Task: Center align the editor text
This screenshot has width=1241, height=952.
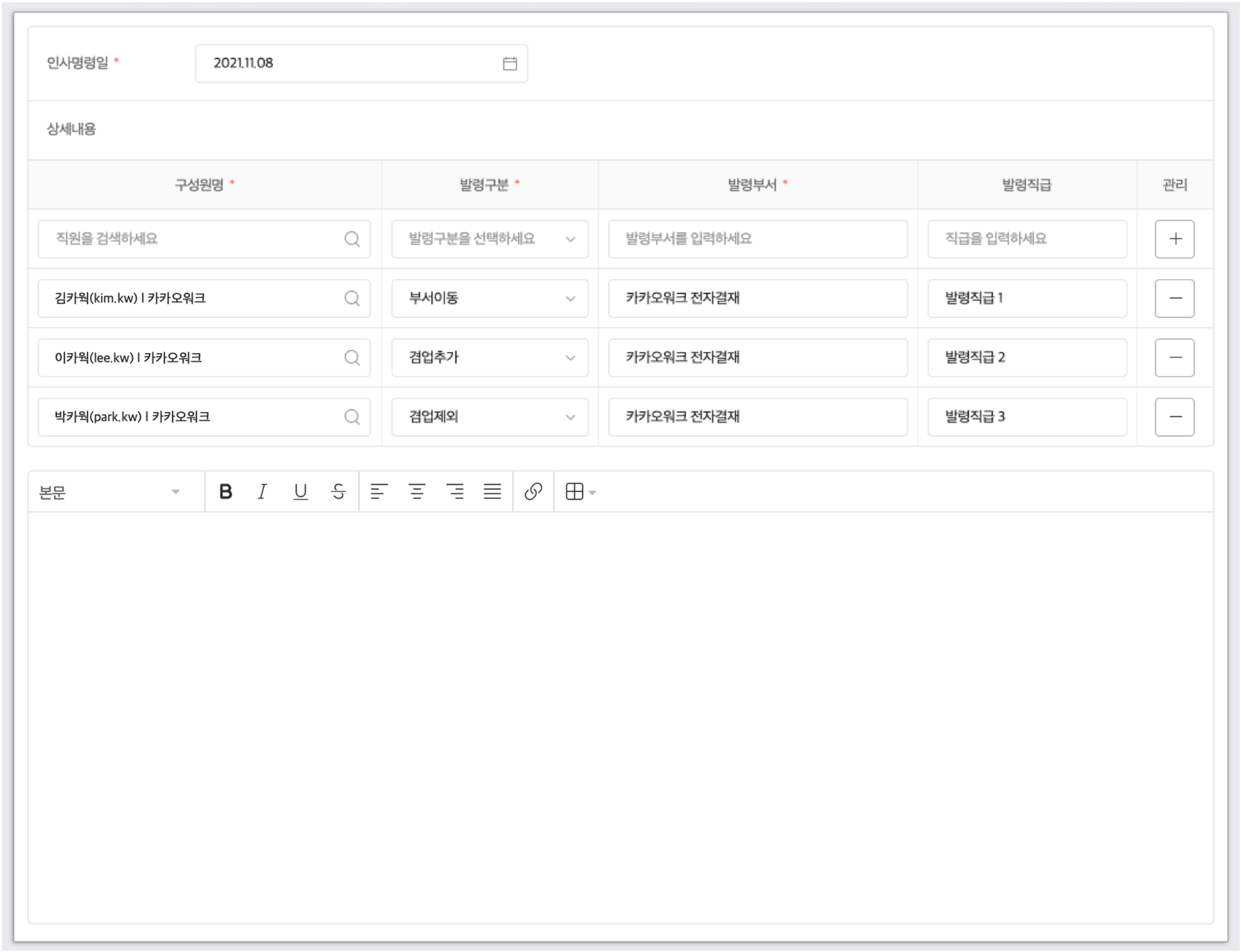Action: point(417,492)
